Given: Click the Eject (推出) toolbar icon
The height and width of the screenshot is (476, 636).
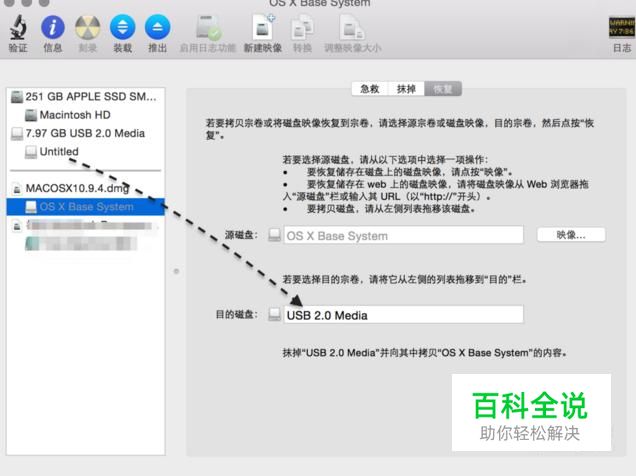Looking at the screenshot, I should pos(157,28).
